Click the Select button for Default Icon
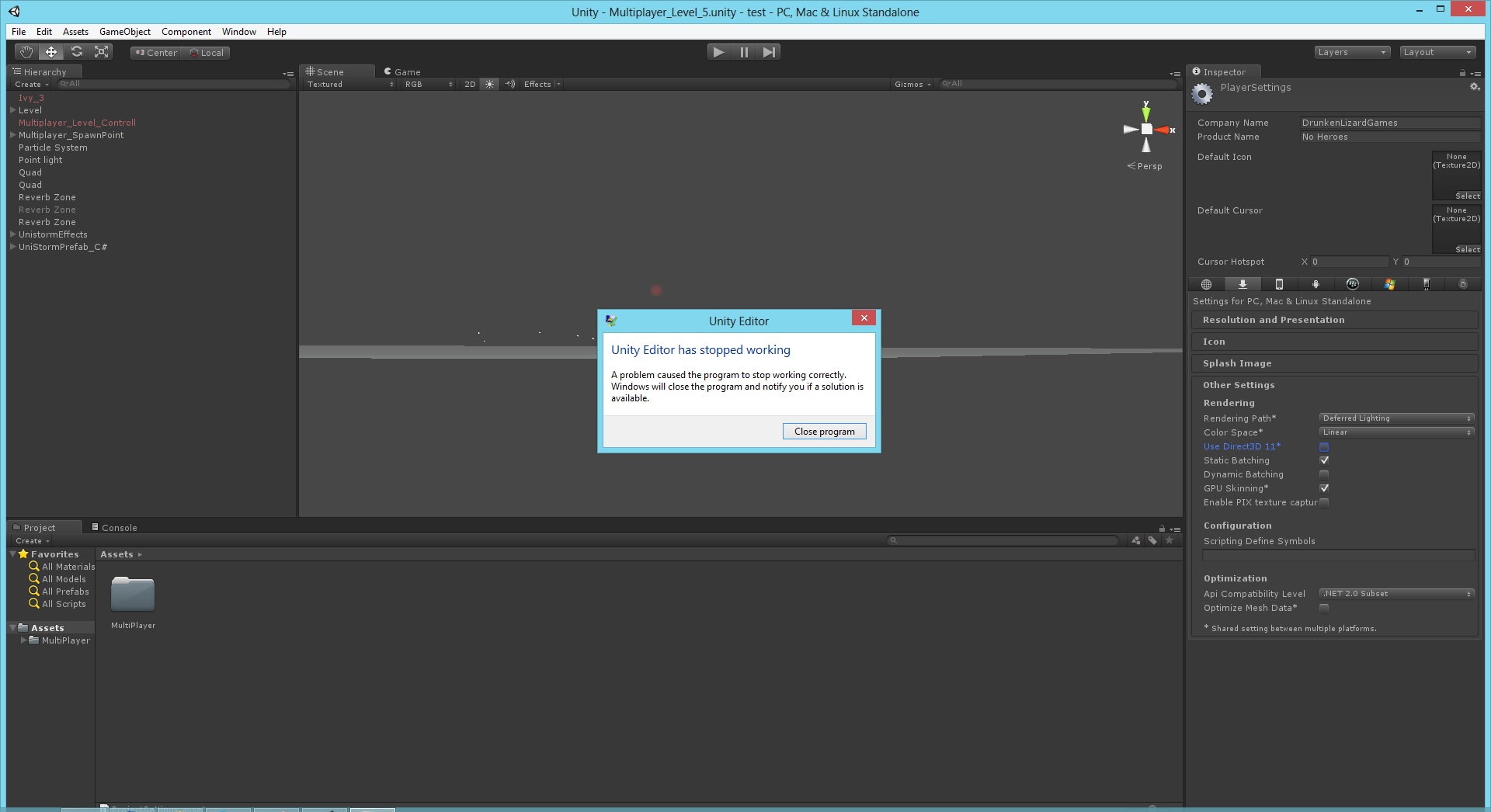This screenshot has width=1491, height=812. (1468, 196)
